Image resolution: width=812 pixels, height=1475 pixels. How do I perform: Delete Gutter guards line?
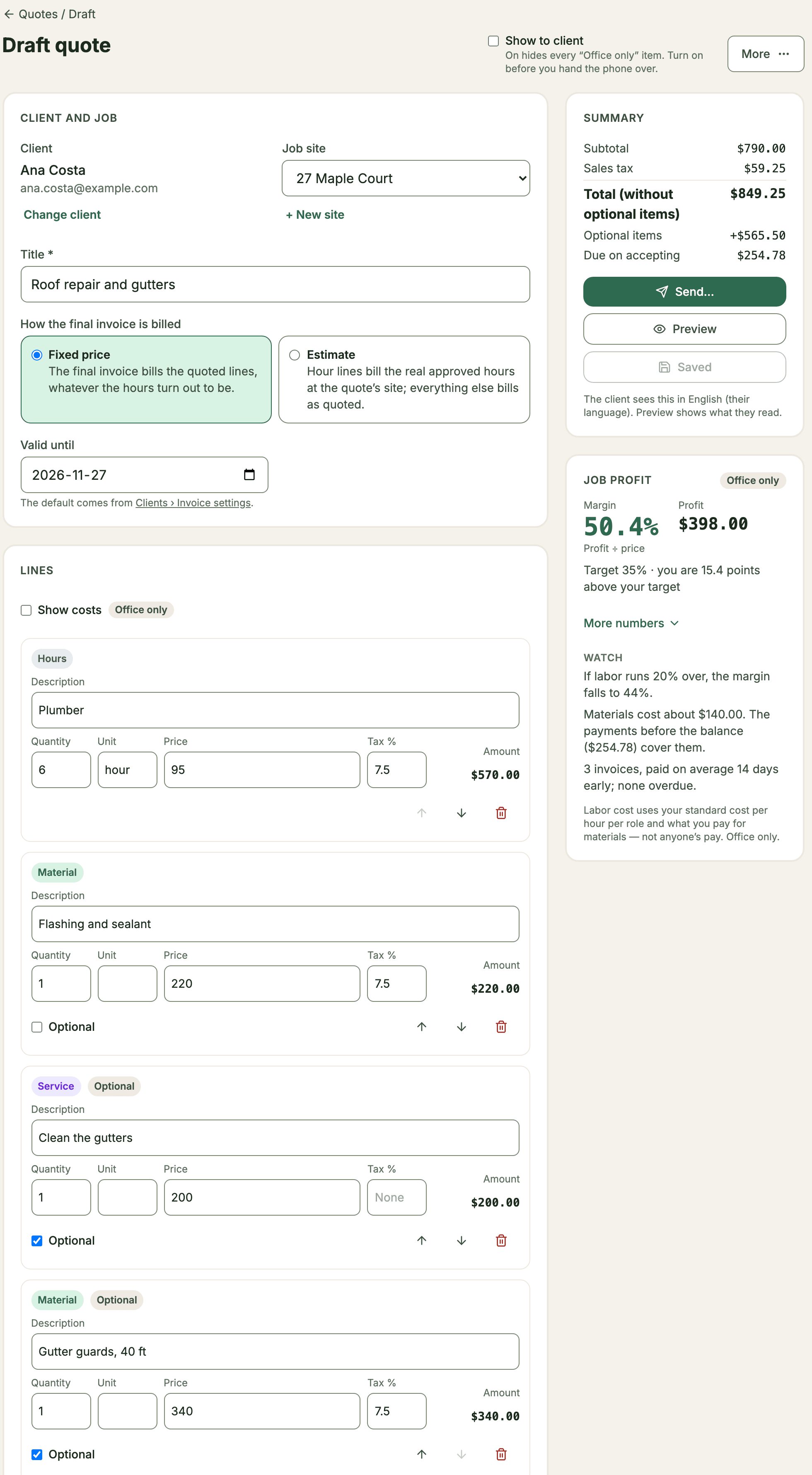tap(501, 1454)
